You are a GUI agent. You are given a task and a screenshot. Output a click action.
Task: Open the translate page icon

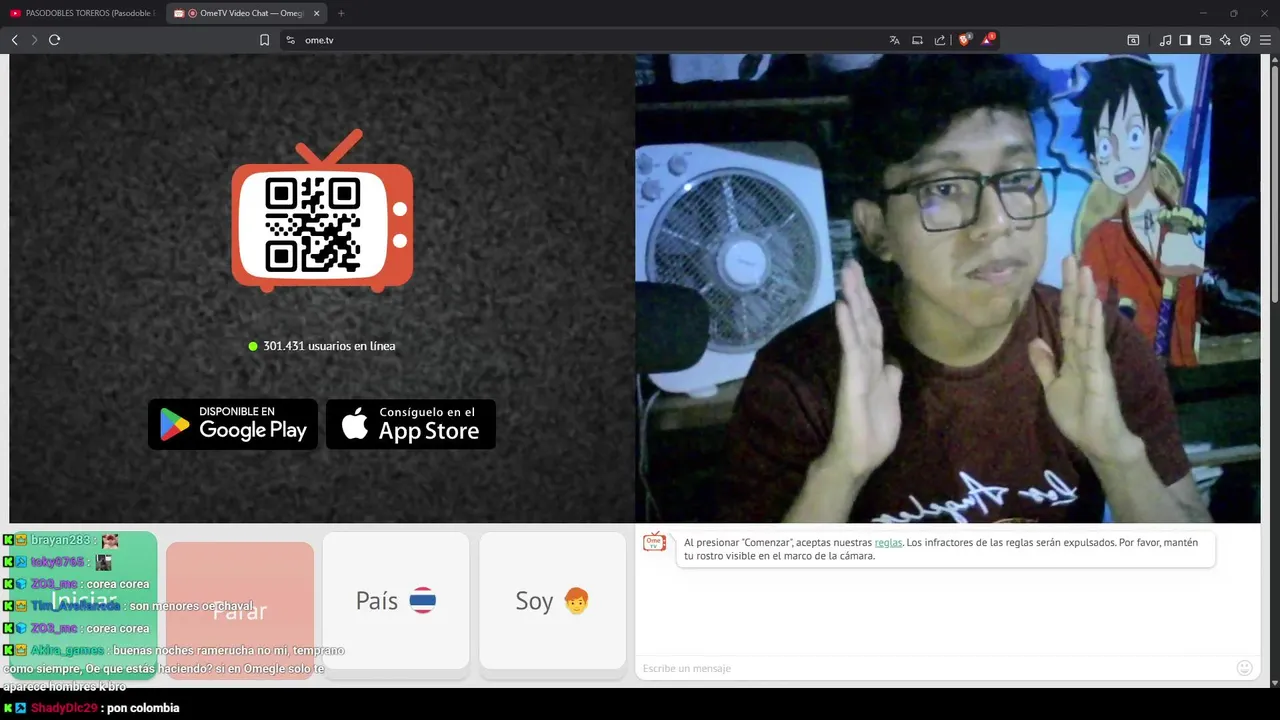[894, 40]
